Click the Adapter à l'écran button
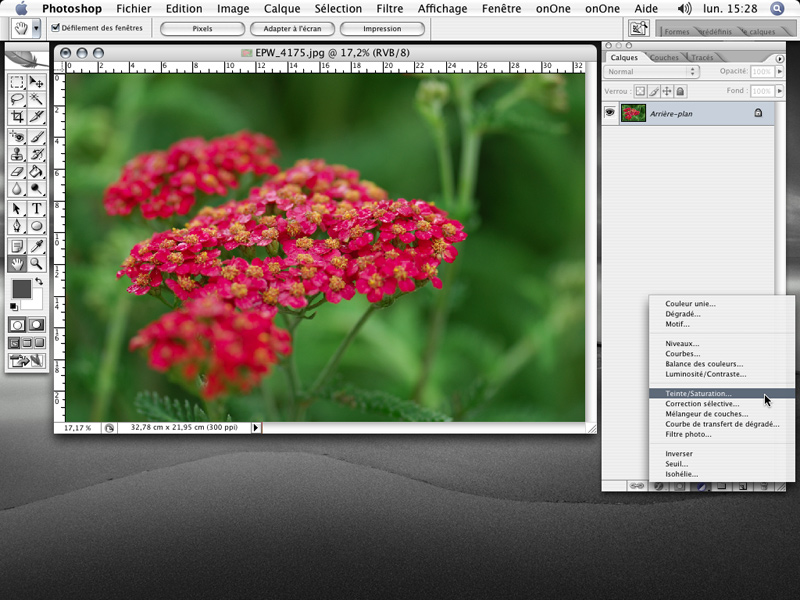 pos(292,29)
